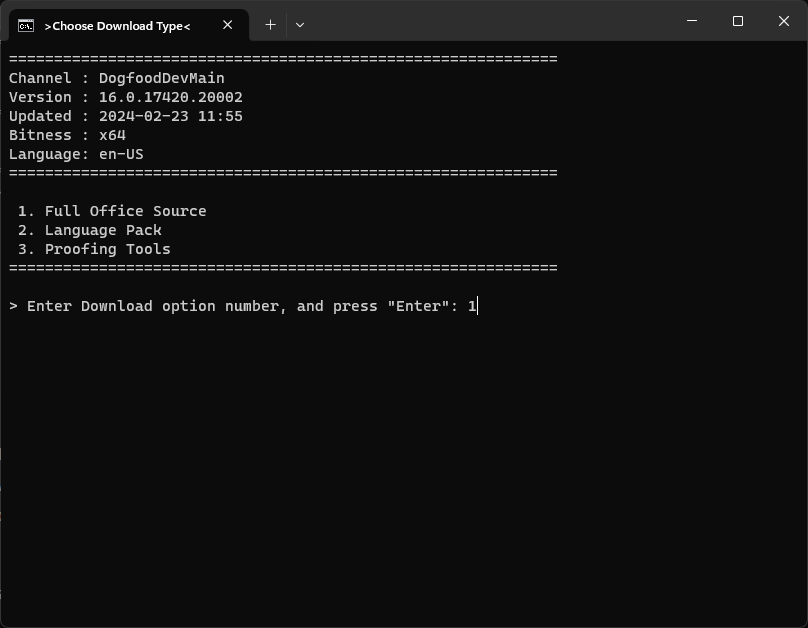Image resolution: width=808 pixels, height=628 pixels.
Task: Click the "1. Full Office Source" option
Action: tap(112, 211)
